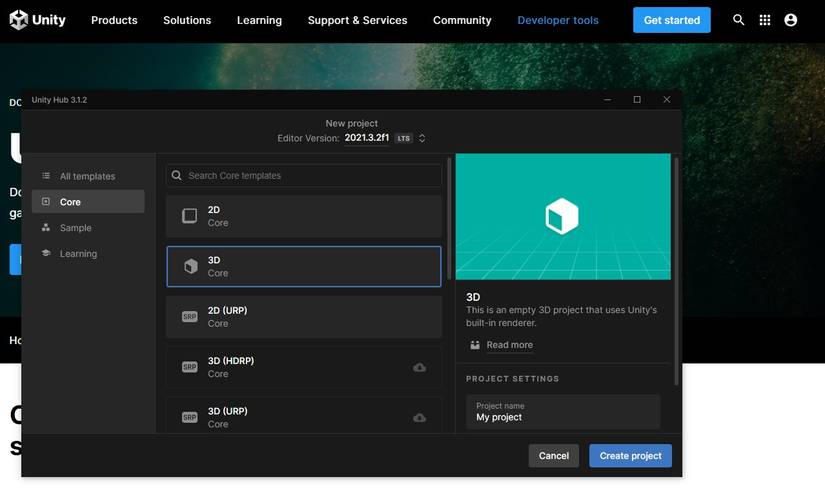
Task: Click the LTS badge beside editor version
Action: tap(404, 138)
